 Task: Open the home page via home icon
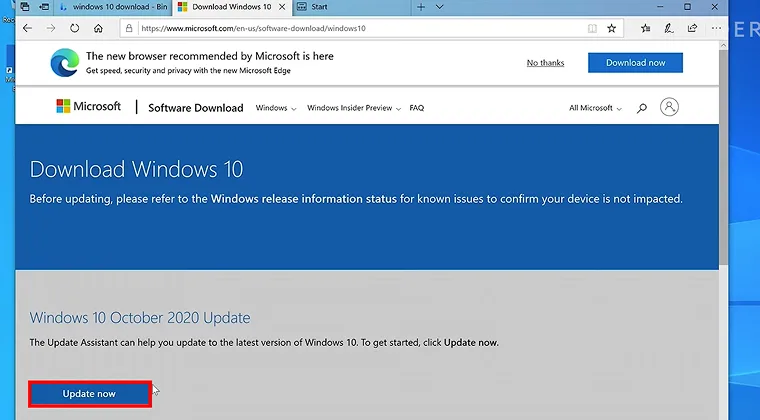(x=98, y=28)
